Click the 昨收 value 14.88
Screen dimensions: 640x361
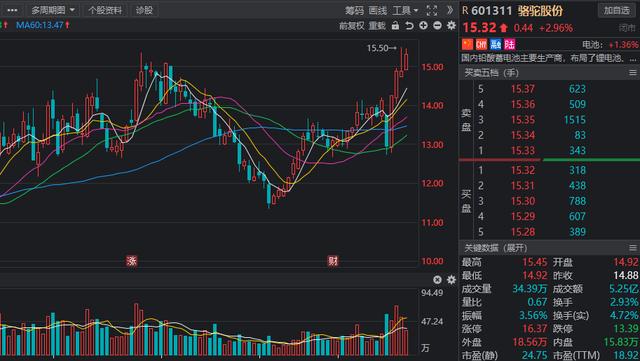tap(626, 275)
